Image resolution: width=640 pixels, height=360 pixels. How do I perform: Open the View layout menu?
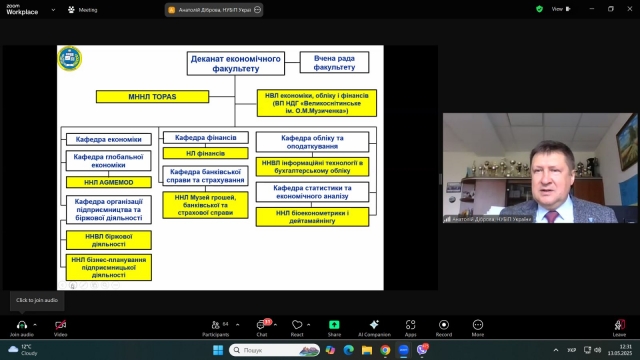coord(561,9)
